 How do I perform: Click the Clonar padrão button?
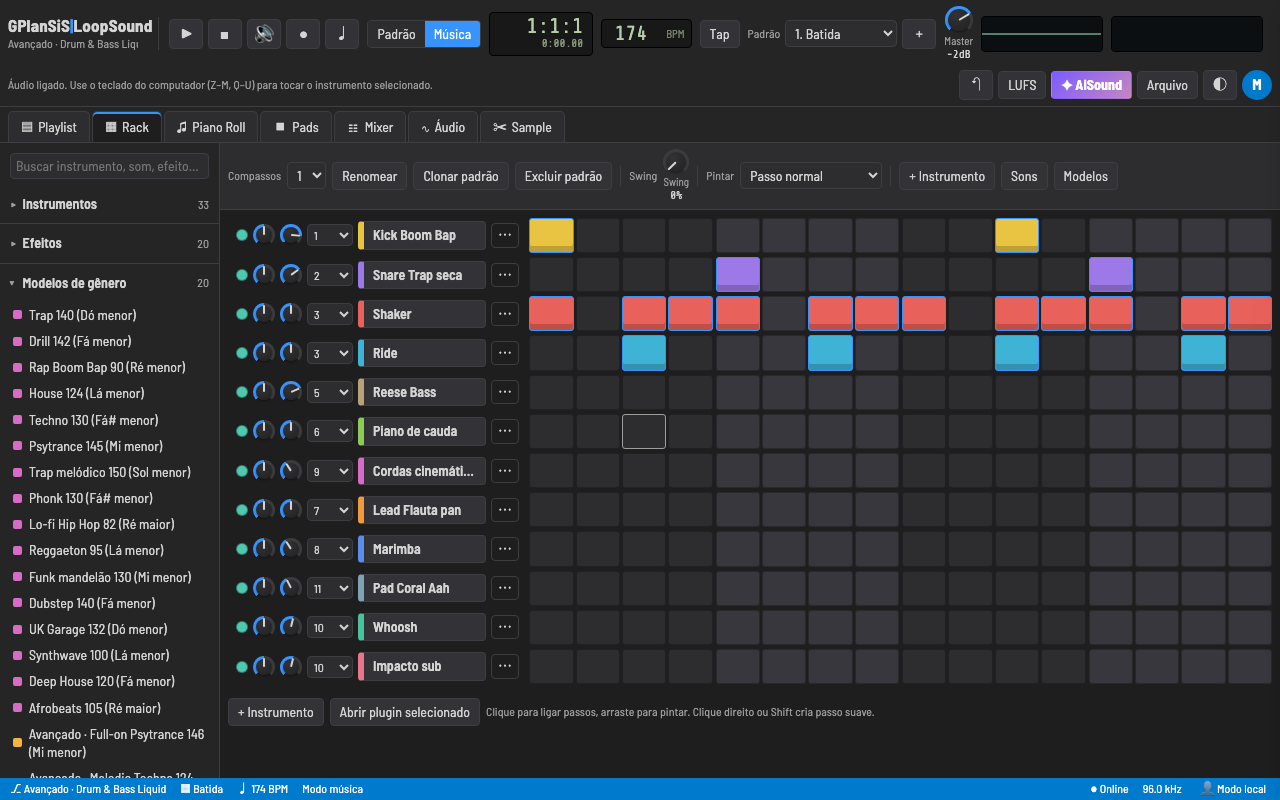tap(461, 176)
